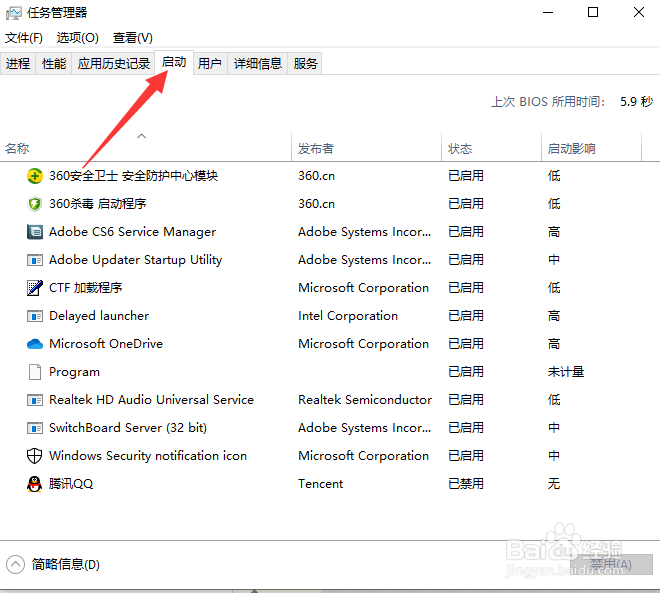Click the 360杀毒 shield icon
660x593 pixels.
point(35,204)
